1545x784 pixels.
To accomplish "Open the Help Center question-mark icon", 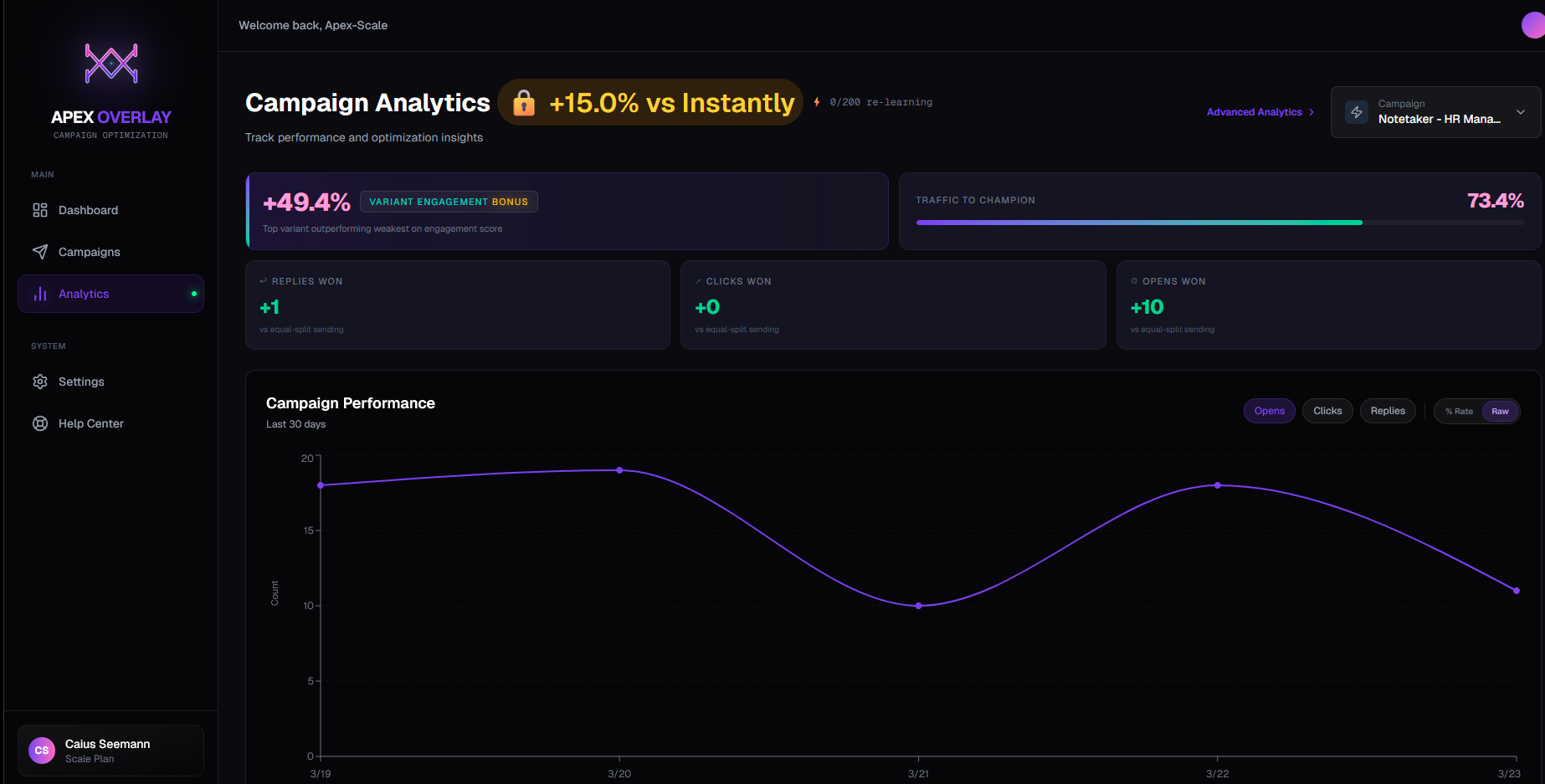I will point(40,423).
